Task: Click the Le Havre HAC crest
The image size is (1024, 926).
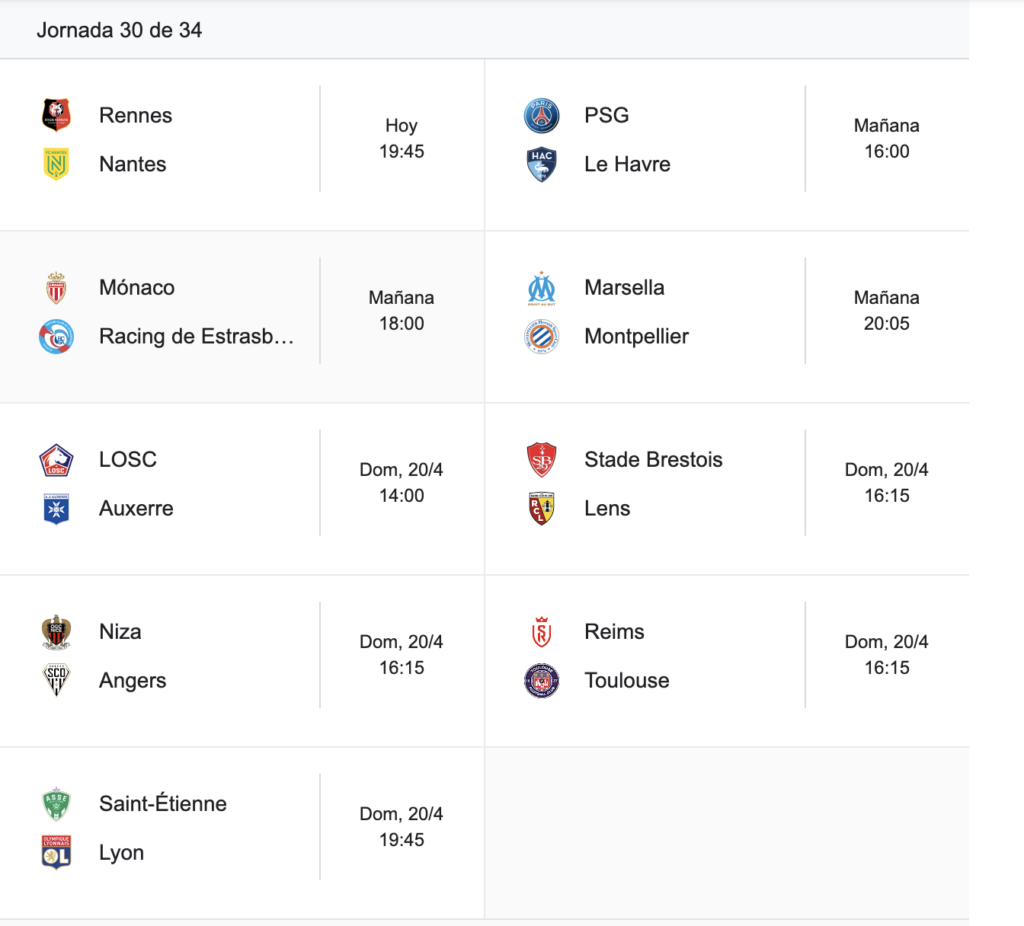Action: pos(541,164)
